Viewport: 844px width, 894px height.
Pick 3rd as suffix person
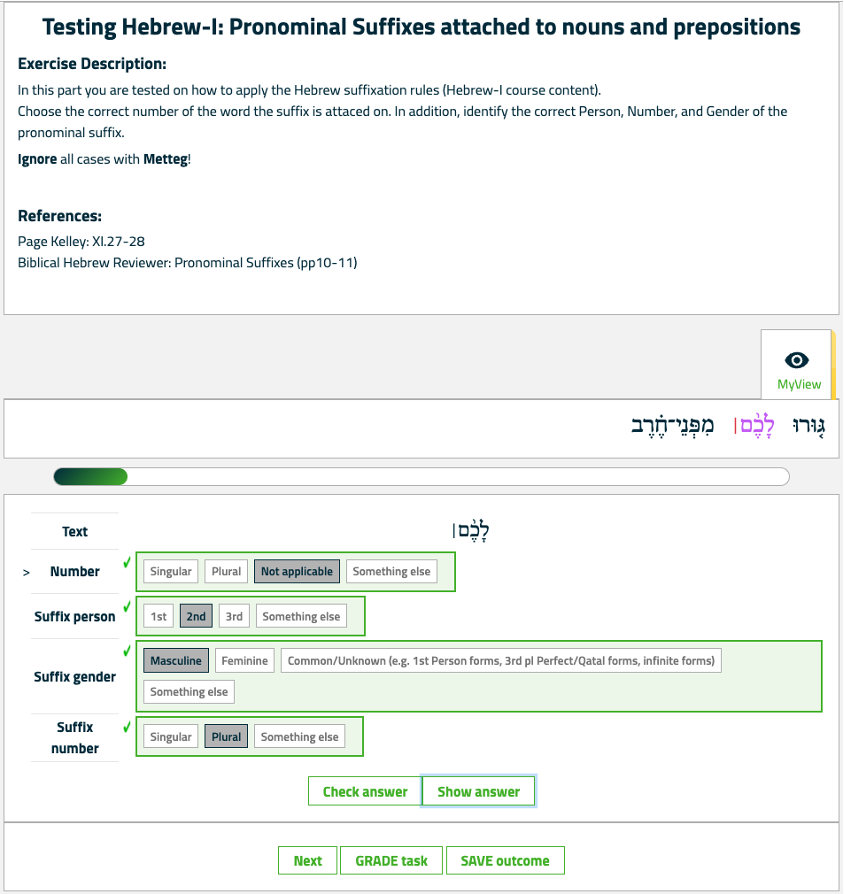pyautogui.click(x=234, y=616)
